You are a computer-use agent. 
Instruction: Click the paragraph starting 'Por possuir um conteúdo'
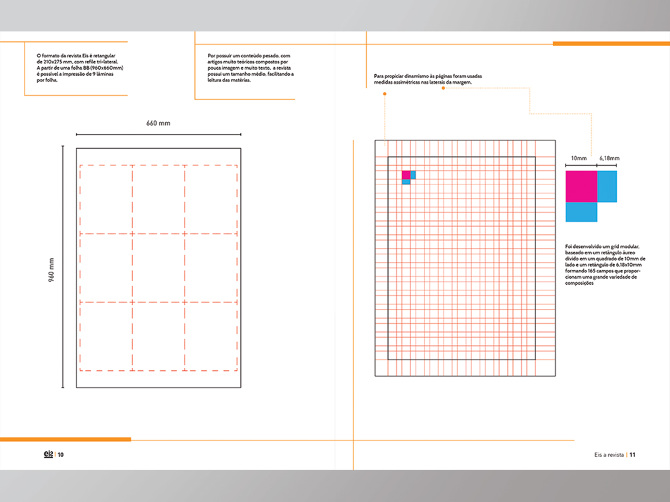click(x=250, y=74)
